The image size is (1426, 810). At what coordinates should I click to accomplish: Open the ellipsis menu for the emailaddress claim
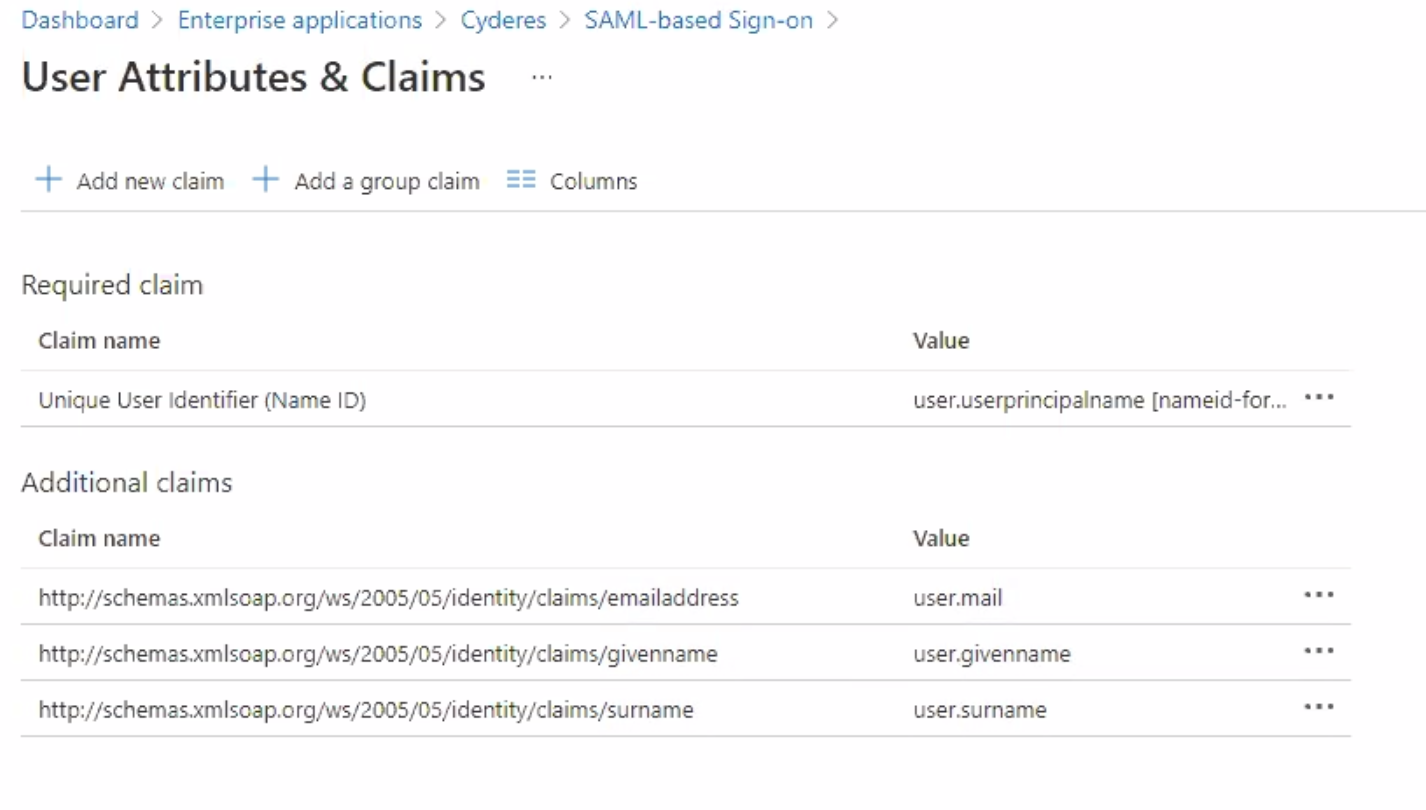point(1319,596)
